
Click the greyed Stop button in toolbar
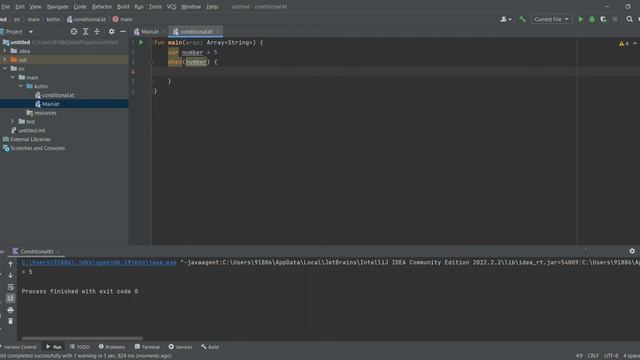point(615,19)
